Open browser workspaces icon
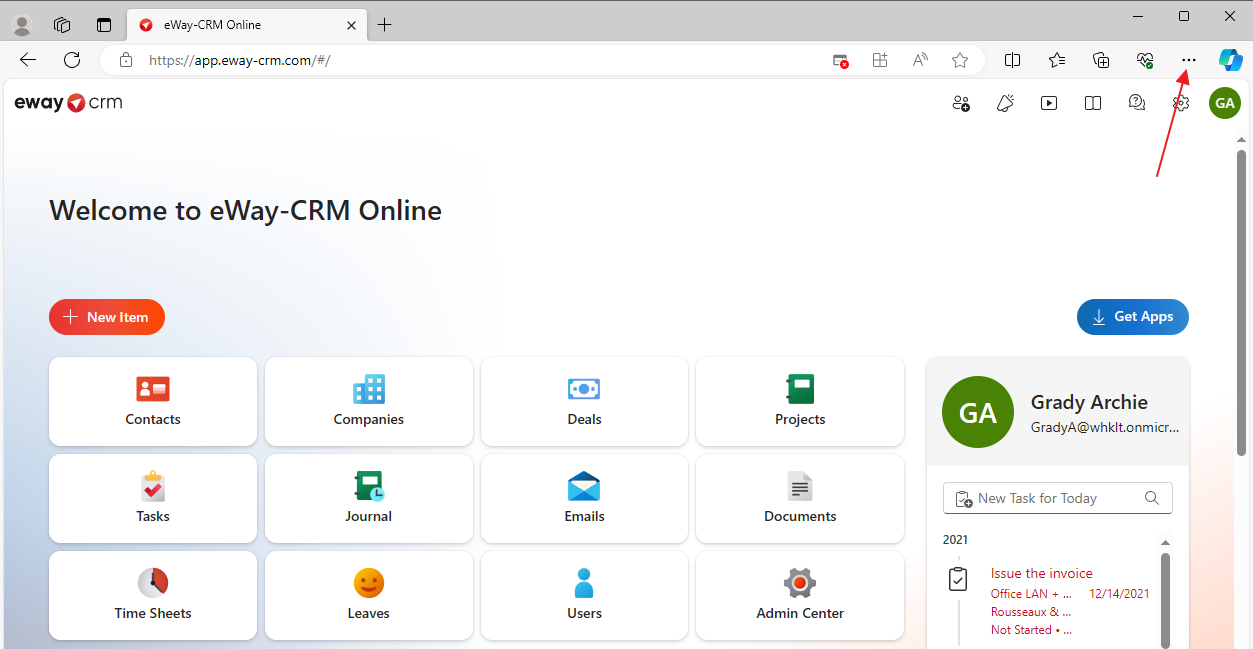The height and width of the screenshot is (649, 1253). [62, 25]
